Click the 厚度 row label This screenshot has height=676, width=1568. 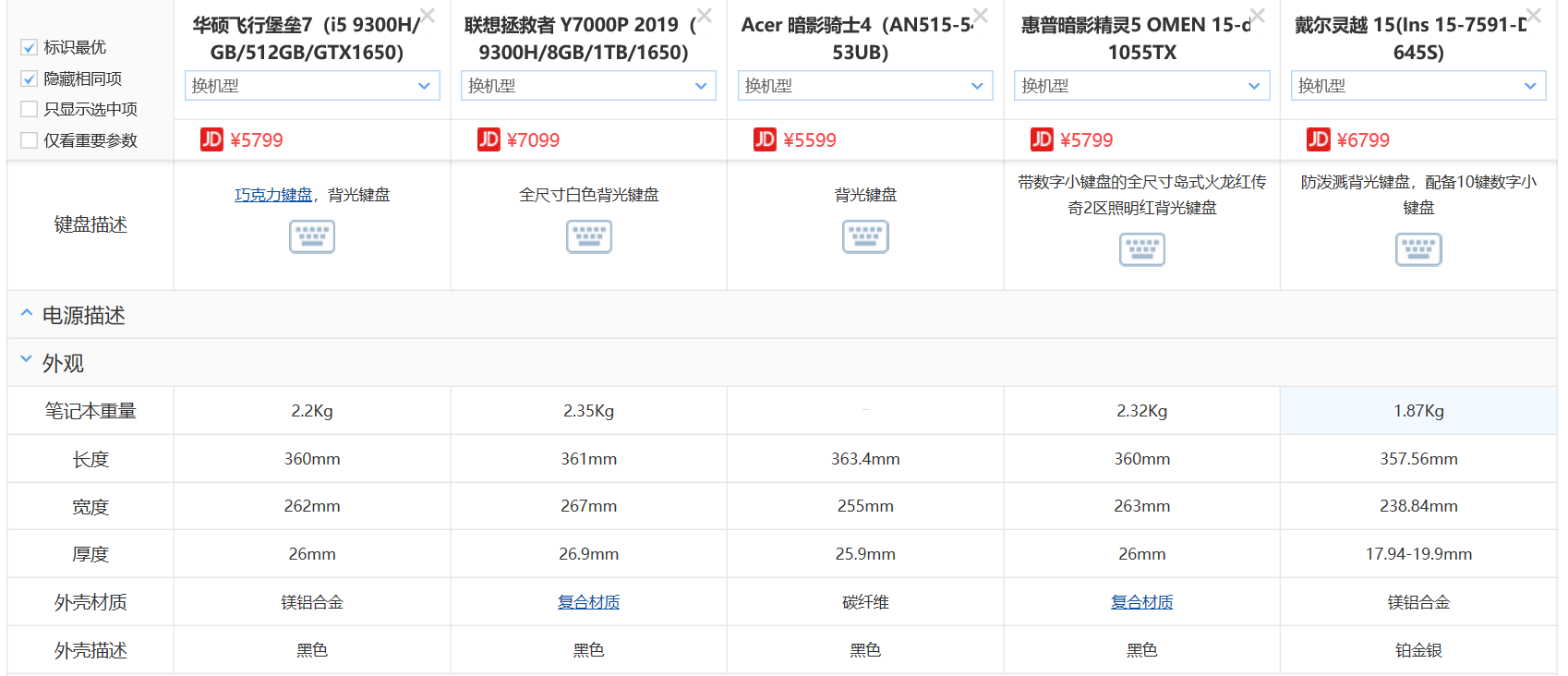tap(90, 554)
